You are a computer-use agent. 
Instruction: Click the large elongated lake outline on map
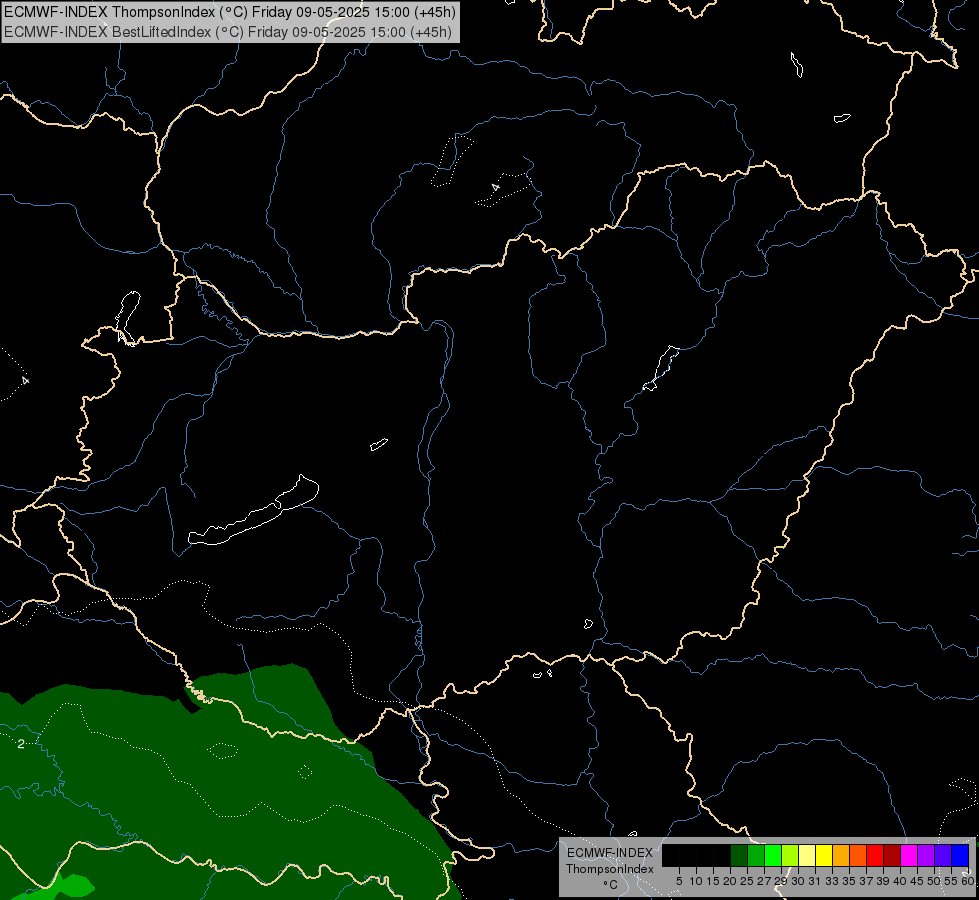tap(254, 510)
